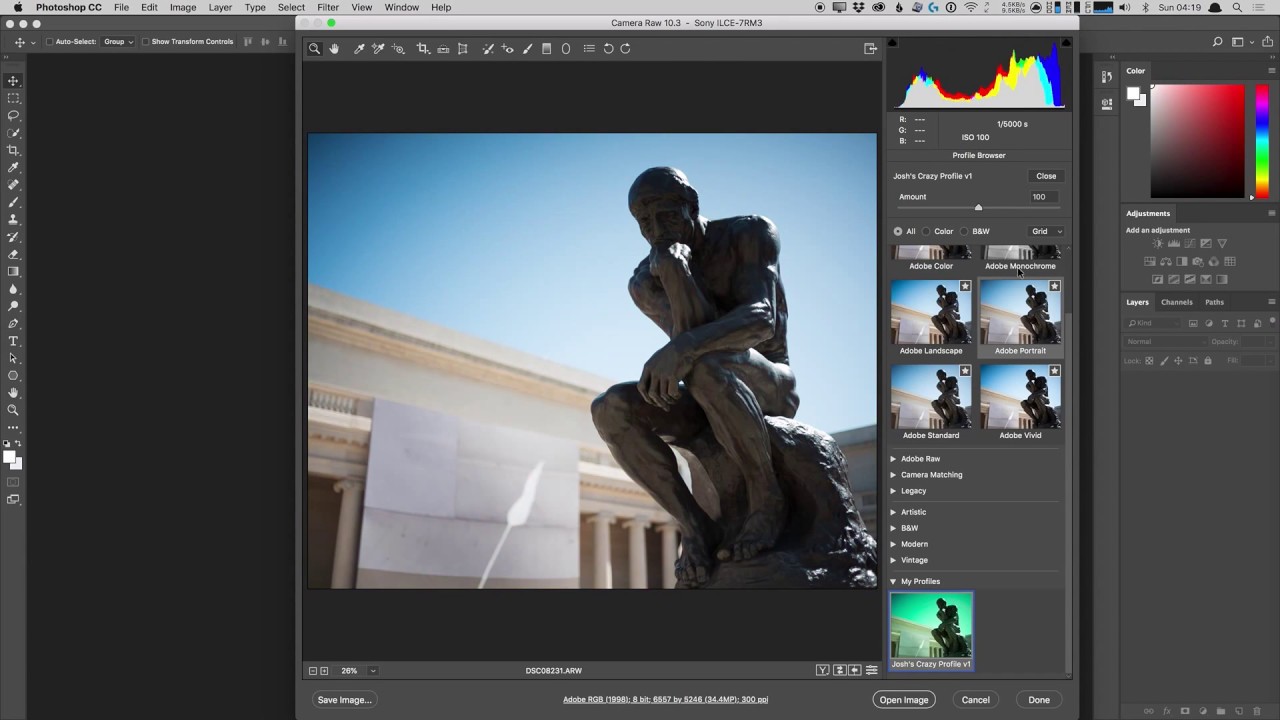Collapse the My Profiles group

point(894,581)
